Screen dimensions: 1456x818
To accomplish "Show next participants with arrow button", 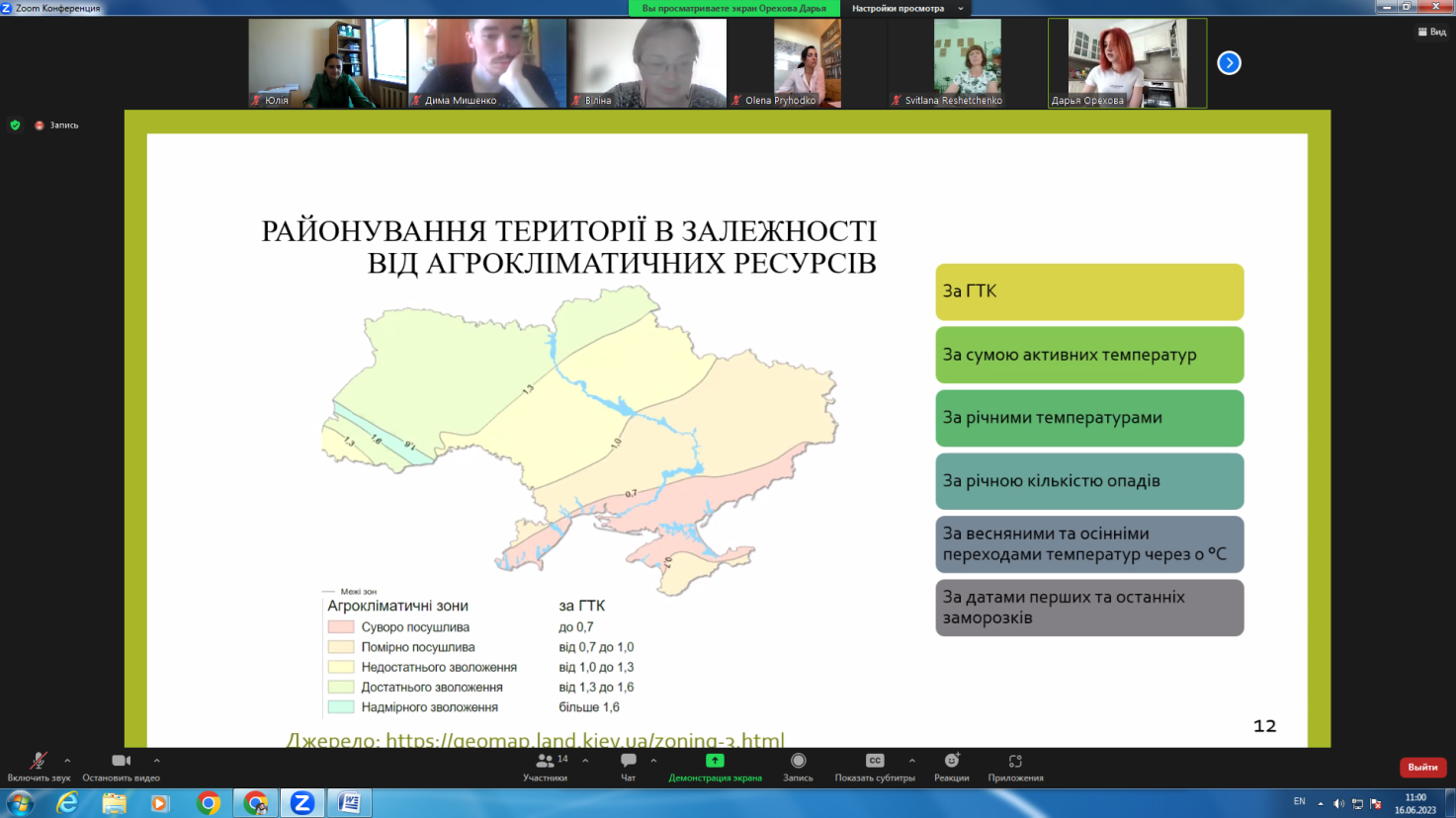I will 1229,63.
